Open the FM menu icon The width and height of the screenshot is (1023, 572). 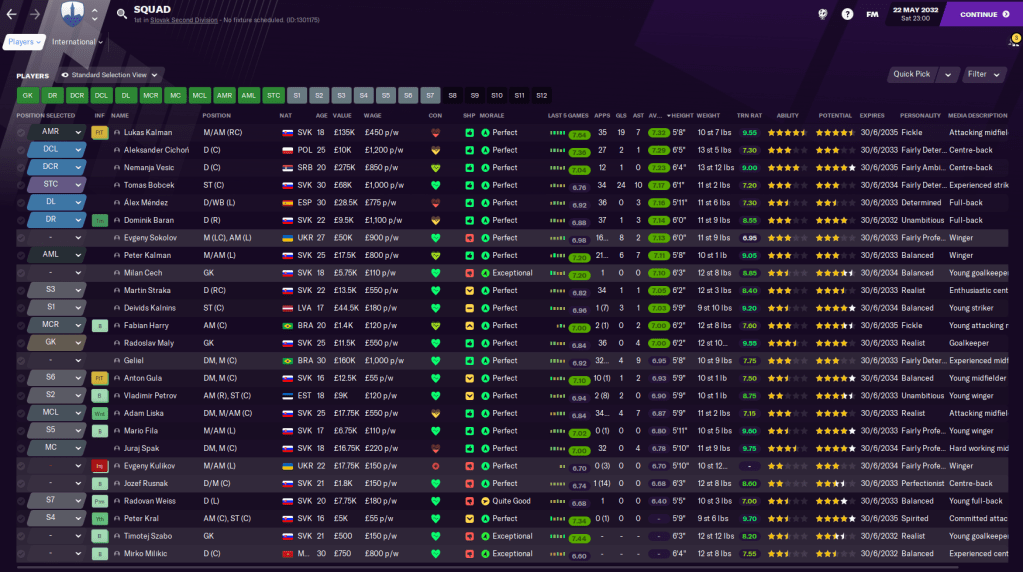click(873, 14)
